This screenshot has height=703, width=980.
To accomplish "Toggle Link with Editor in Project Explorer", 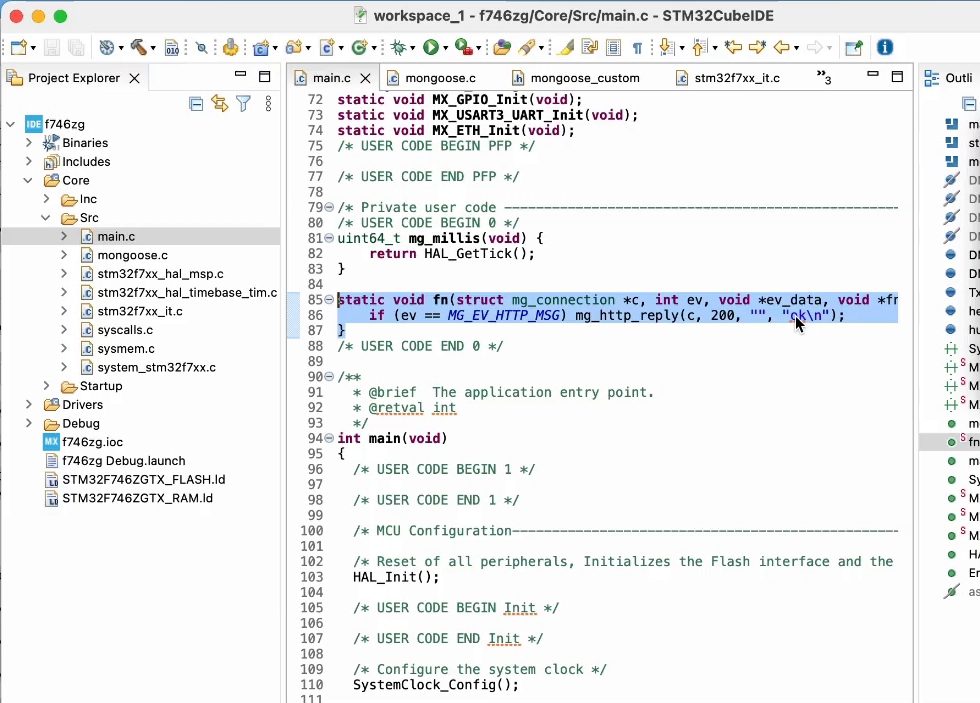I will pyautogui.click(x=219, y=104).
